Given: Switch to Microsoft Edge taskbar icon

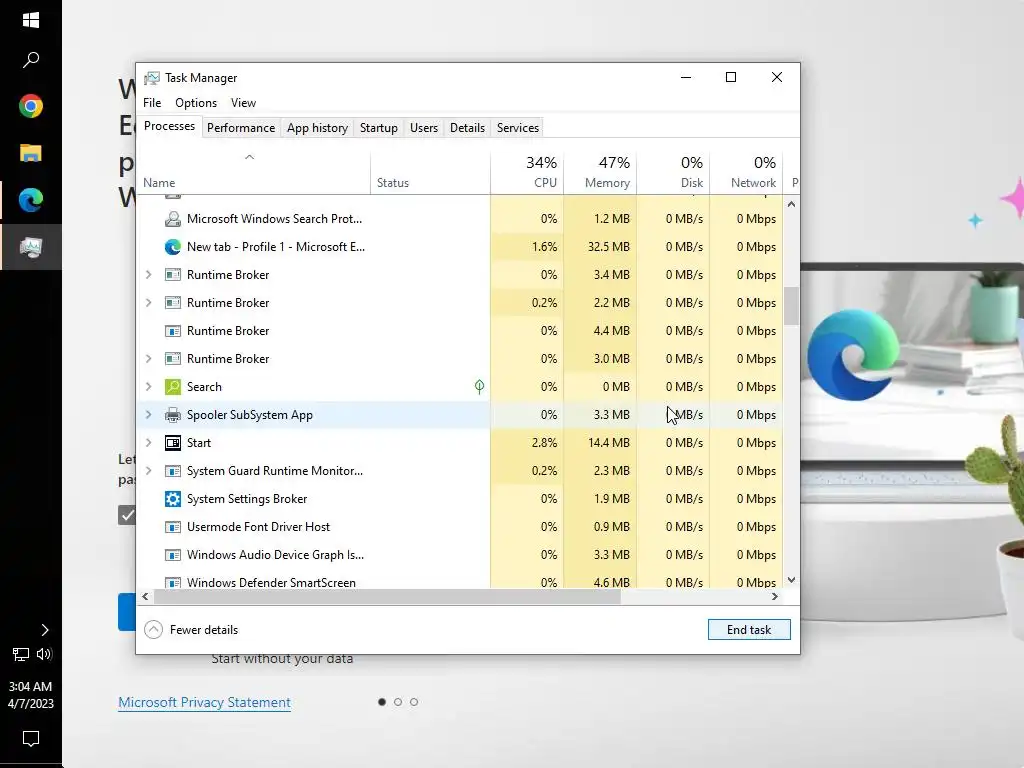Looking at the screenshot, I should [x=31, y=200].
